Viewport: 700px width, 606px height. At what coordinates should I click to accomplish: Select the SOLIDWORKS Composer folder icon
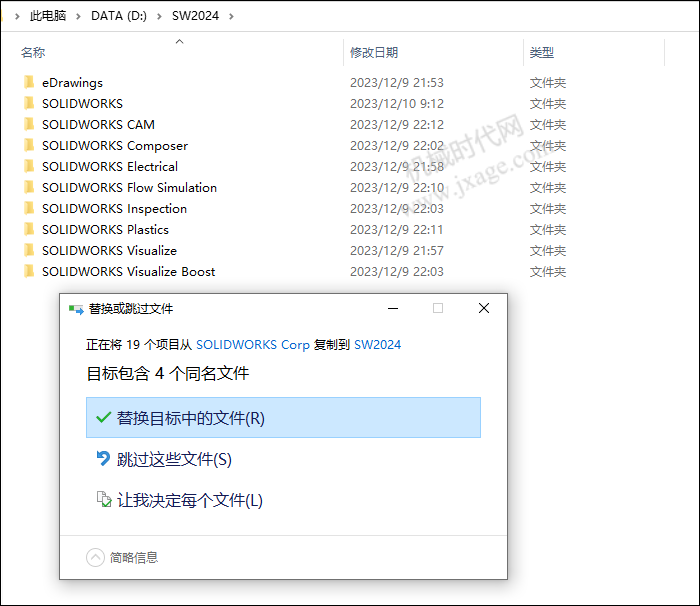coord(29,145)
